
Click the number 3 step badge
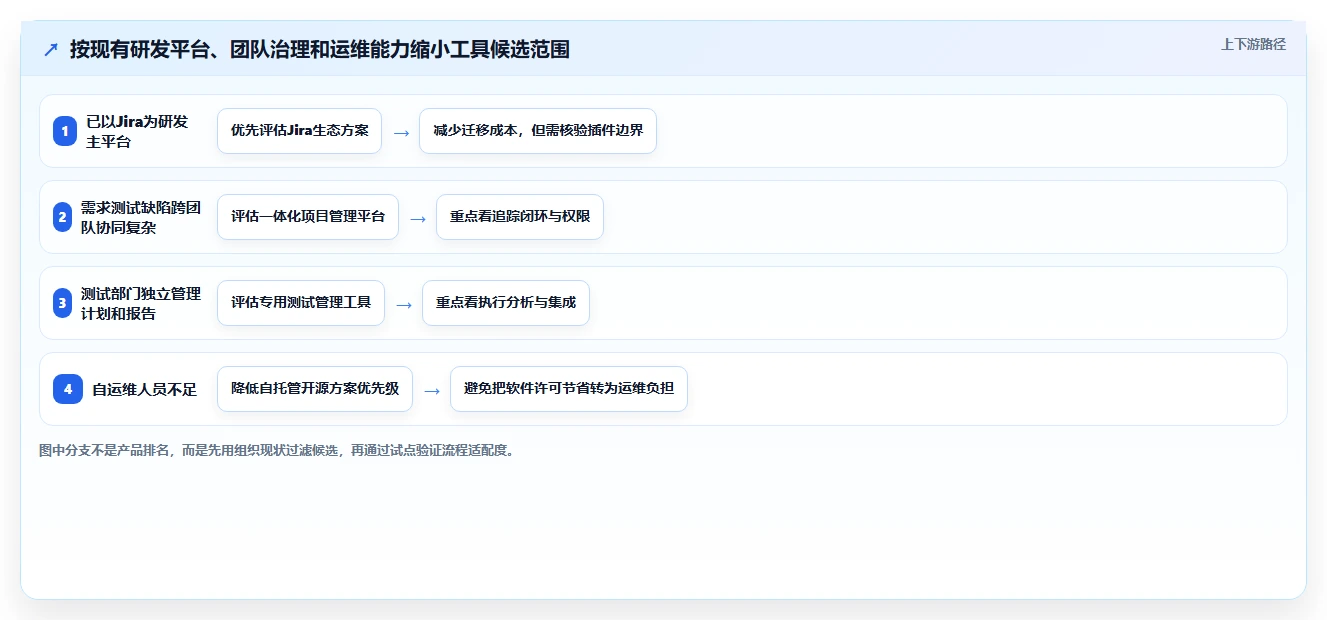pos(62,303)
